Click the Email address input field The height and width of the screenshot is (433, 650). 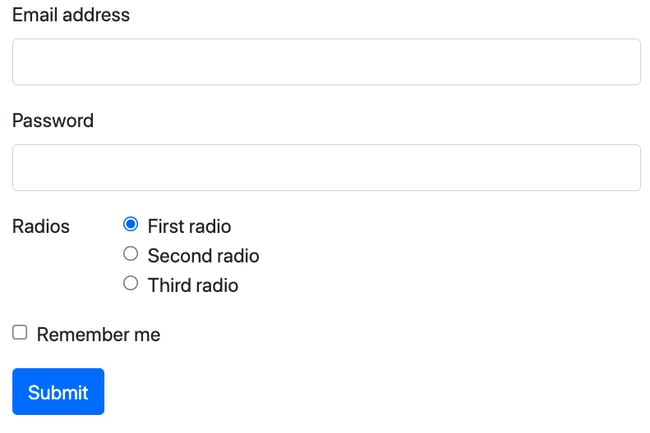point(326,62)
